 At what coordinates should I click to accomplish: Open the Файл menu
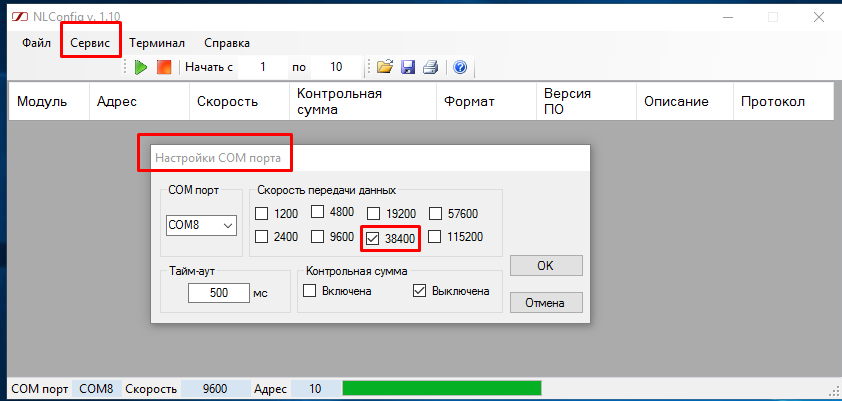tap(37, 43)
